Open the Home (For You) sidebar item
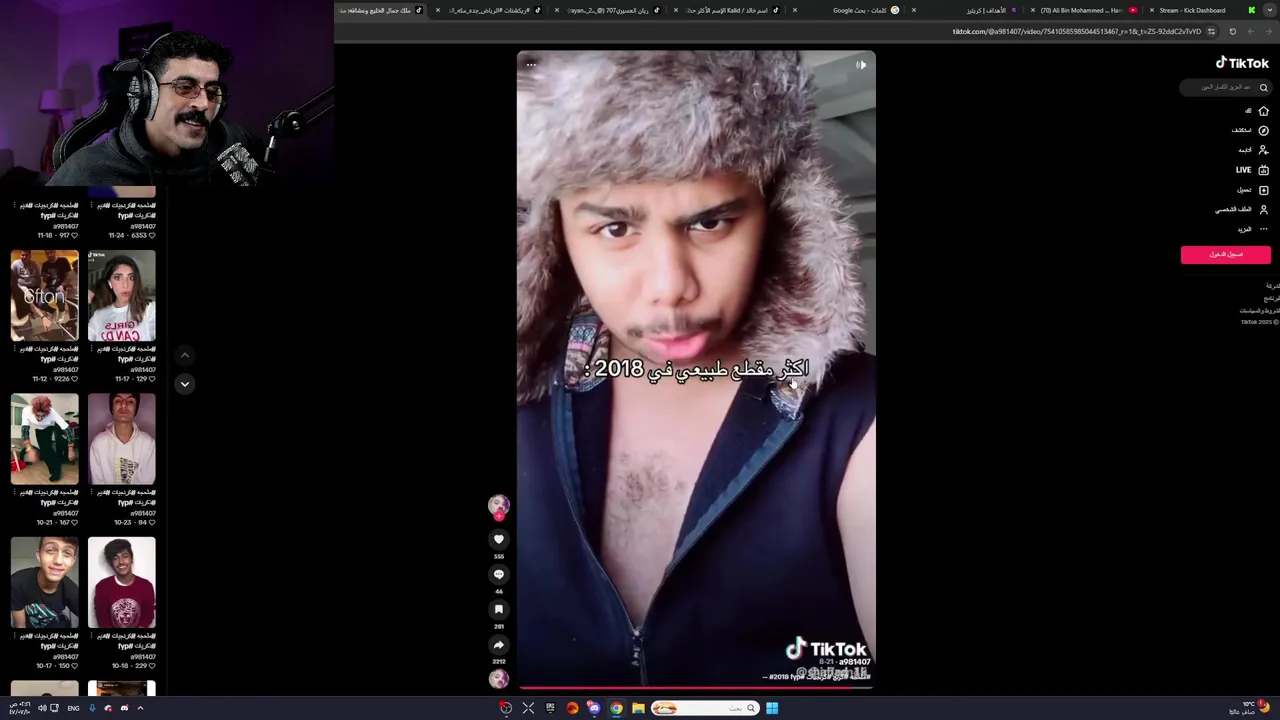Viewport: 1280px width, 720px height. tap(1256, 111)
